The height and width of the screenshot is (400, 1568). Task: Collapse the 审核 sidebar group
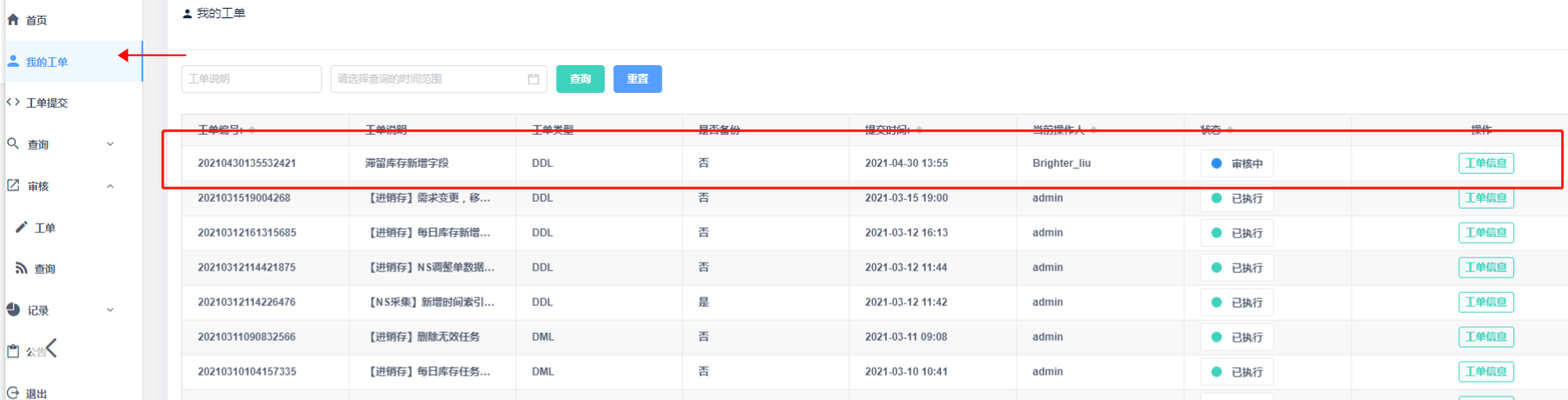73,186
